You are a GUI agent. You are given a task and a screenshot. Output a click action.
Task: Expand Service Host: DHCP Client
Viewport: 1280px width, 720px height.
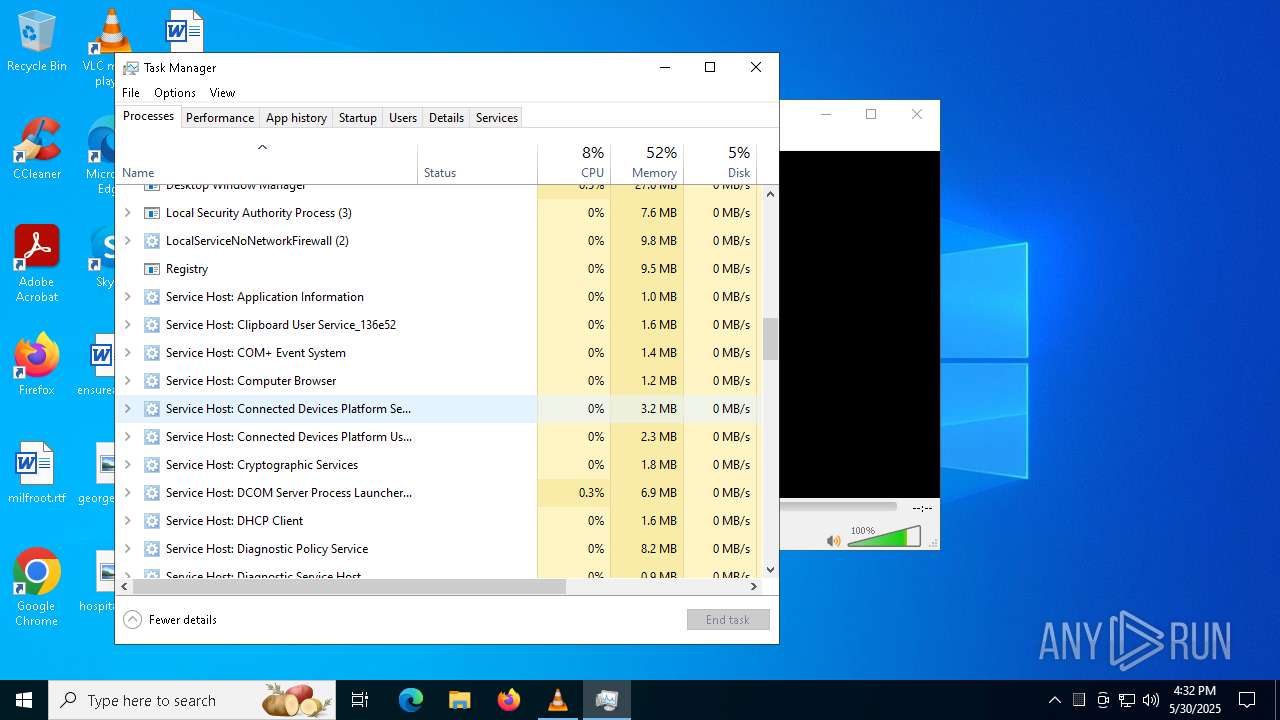tap(127, 521)
